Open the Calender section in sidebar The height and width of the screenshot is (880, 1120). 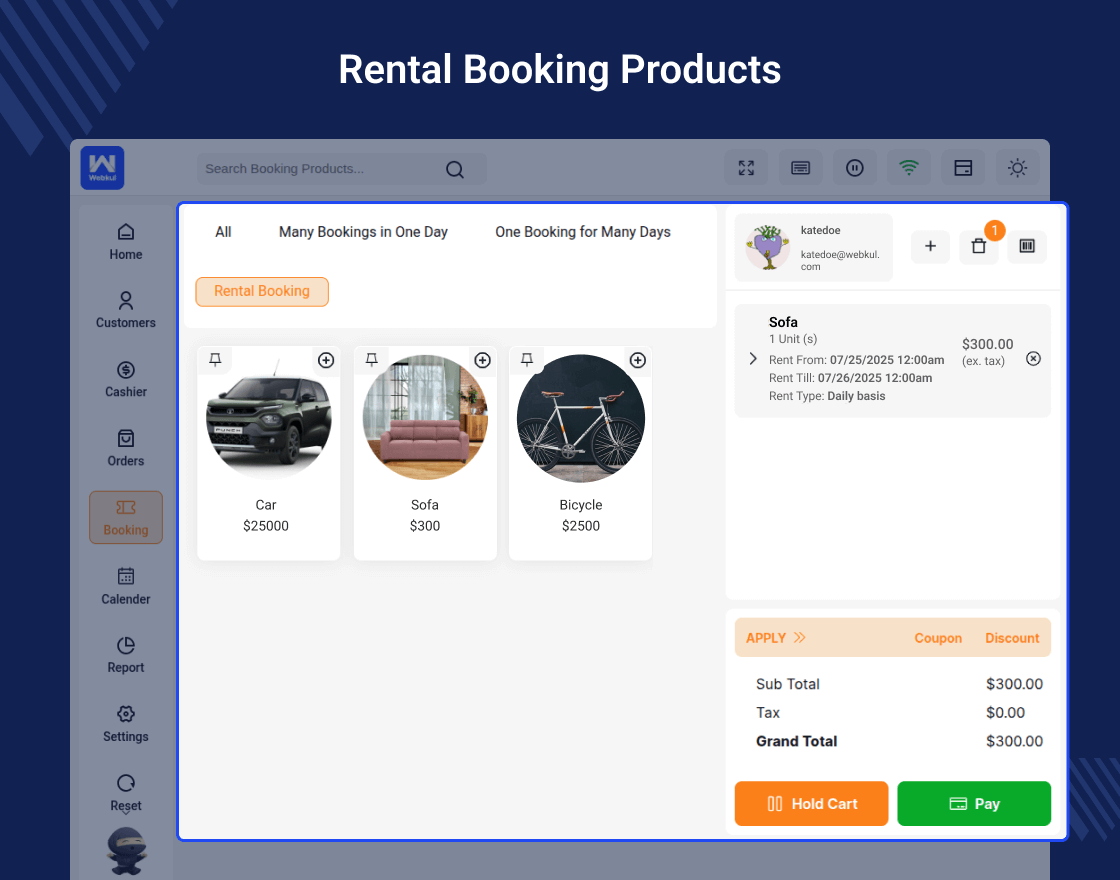126,586
